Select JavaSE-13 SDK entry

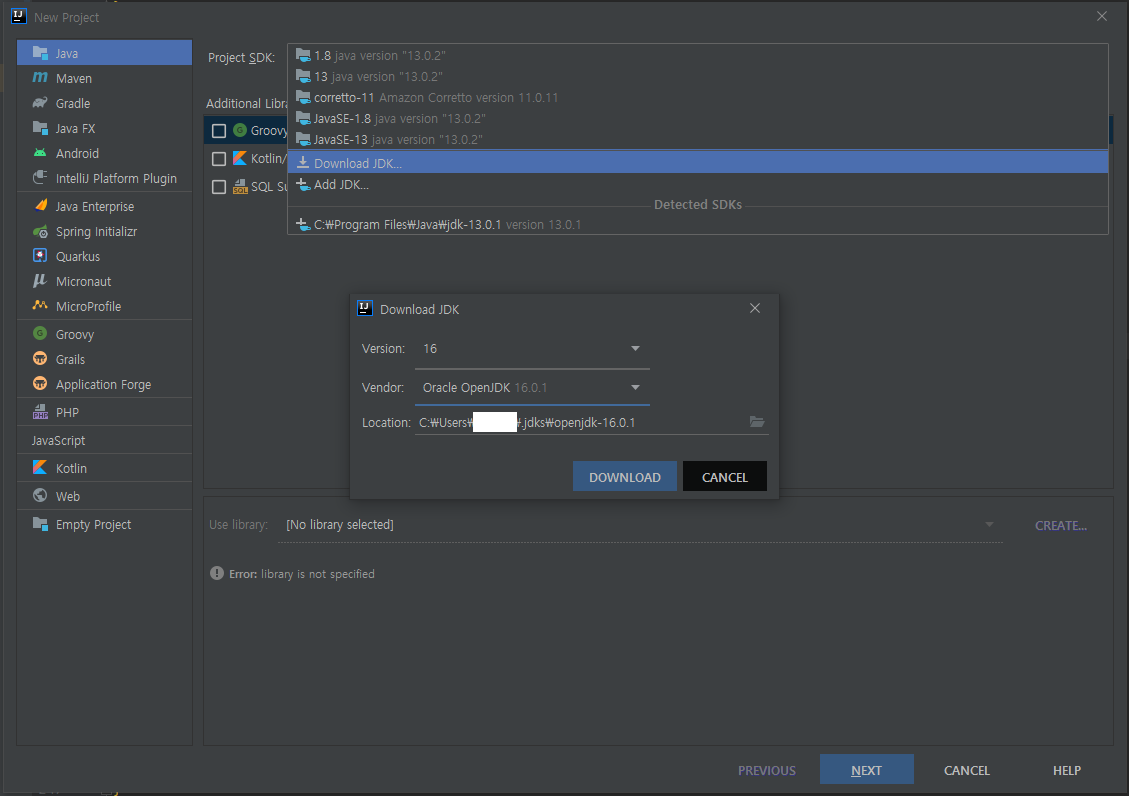697,139
